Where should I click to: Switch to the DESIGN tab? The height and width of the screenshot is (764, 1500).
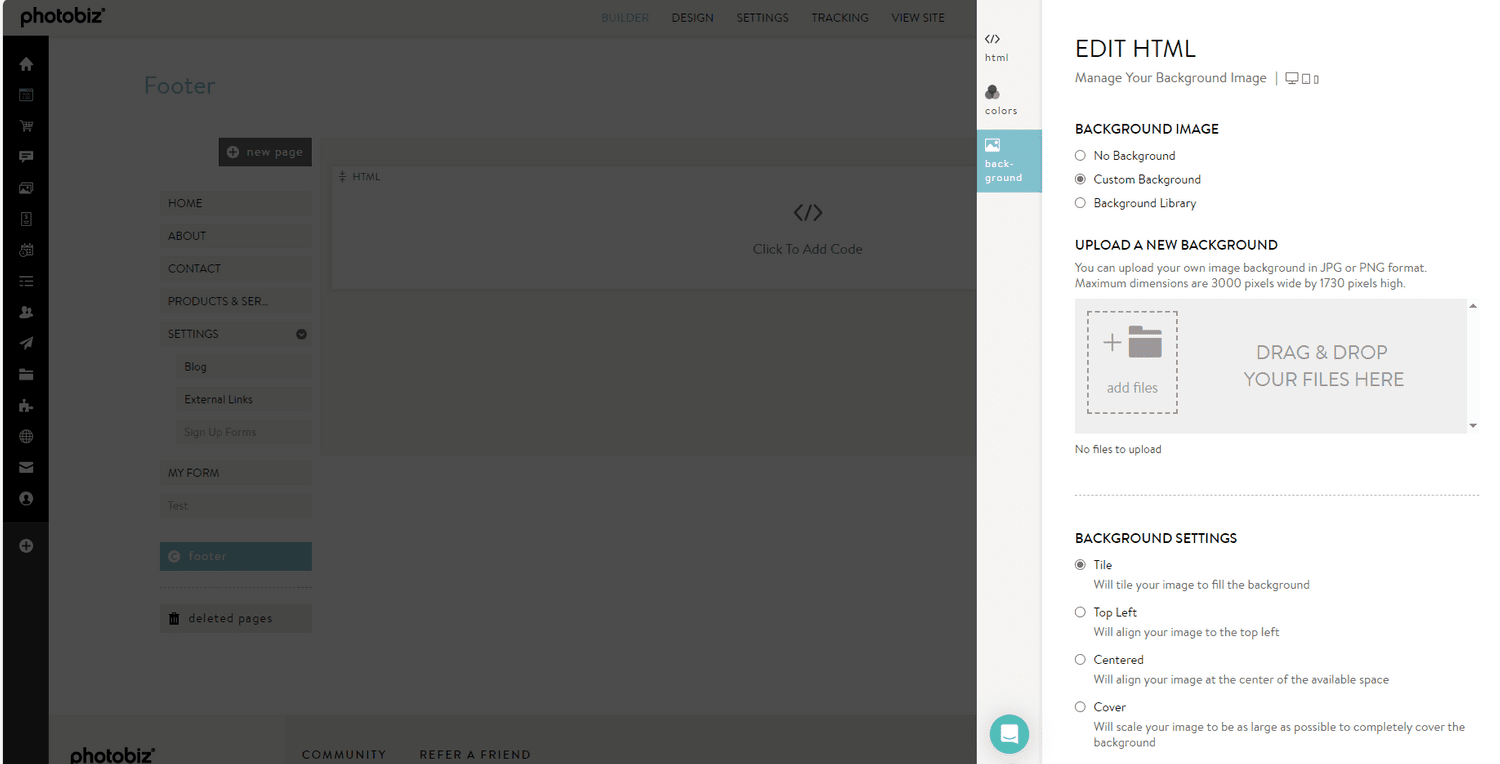pyautogui.click(x=692, y=17)
